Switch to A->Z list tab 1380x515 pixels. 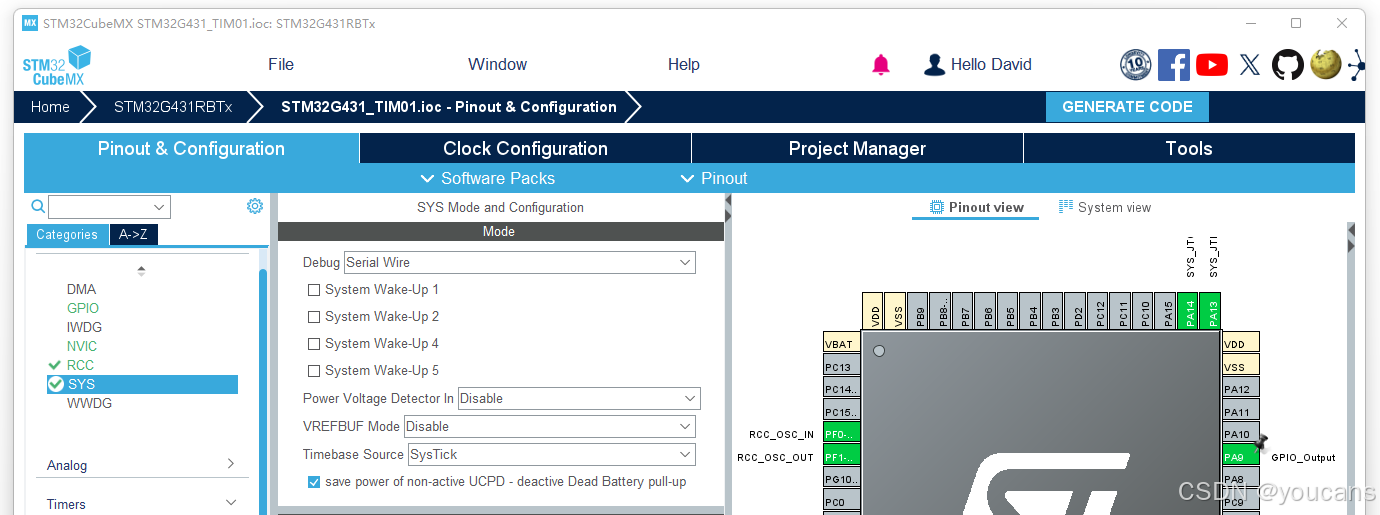133,235
